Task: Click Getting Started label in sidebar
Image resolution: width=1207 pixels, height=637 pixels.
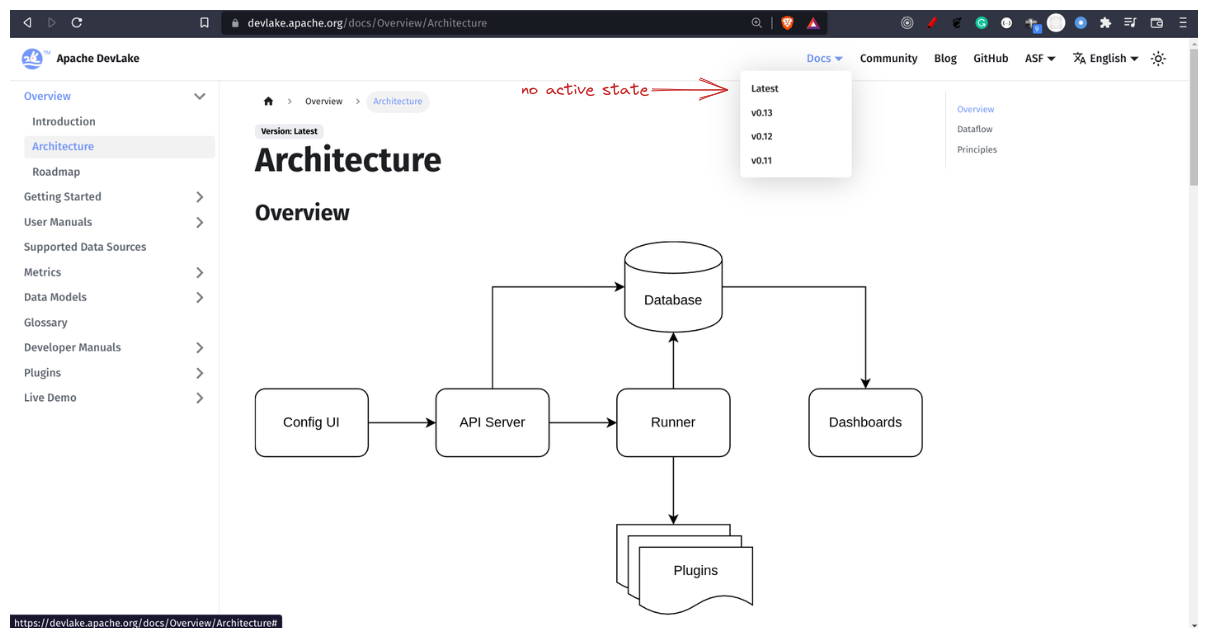Action: pos(62,197)
